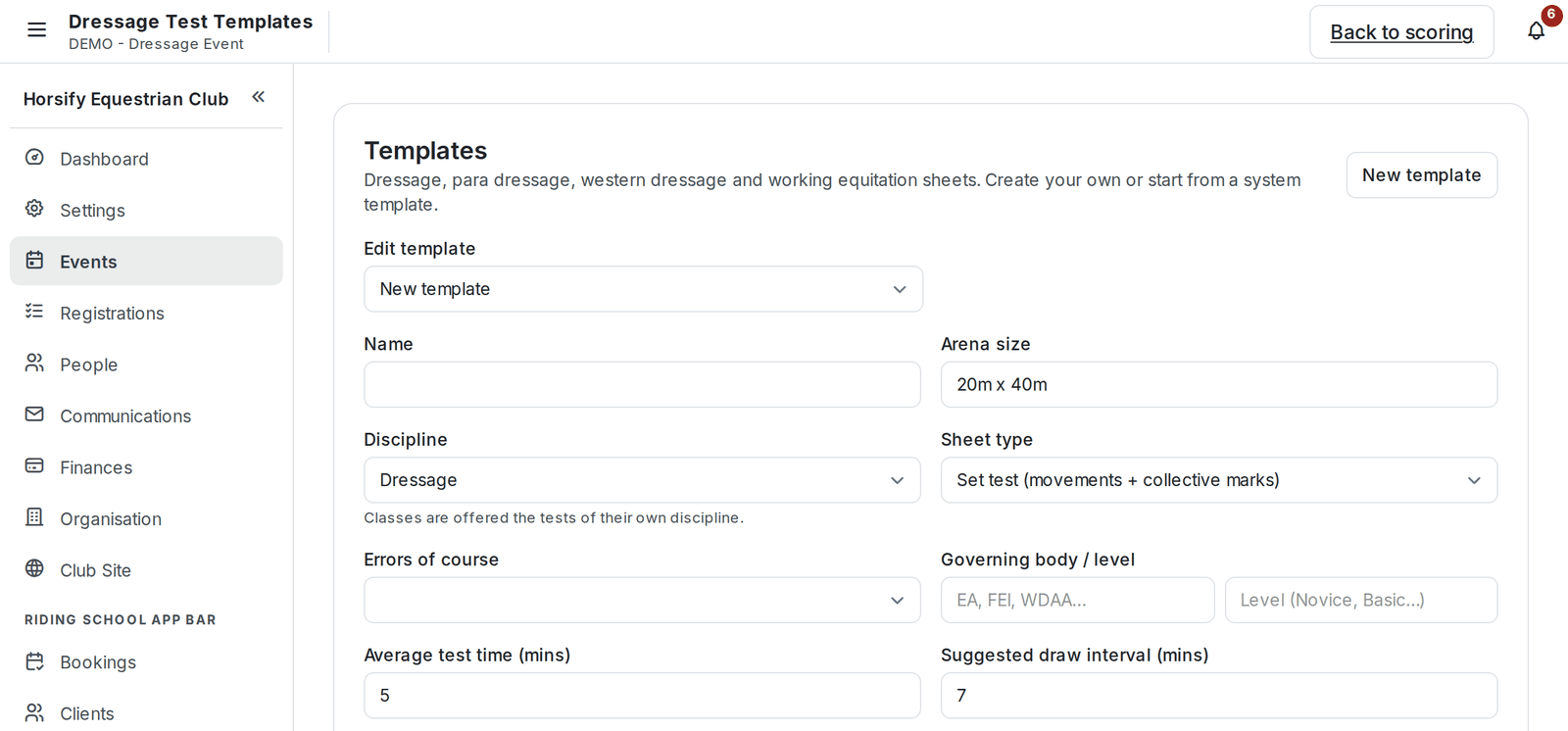The image size is (1568, 731).
Task: Click the Bookings calendar icon
Action: 34,661
